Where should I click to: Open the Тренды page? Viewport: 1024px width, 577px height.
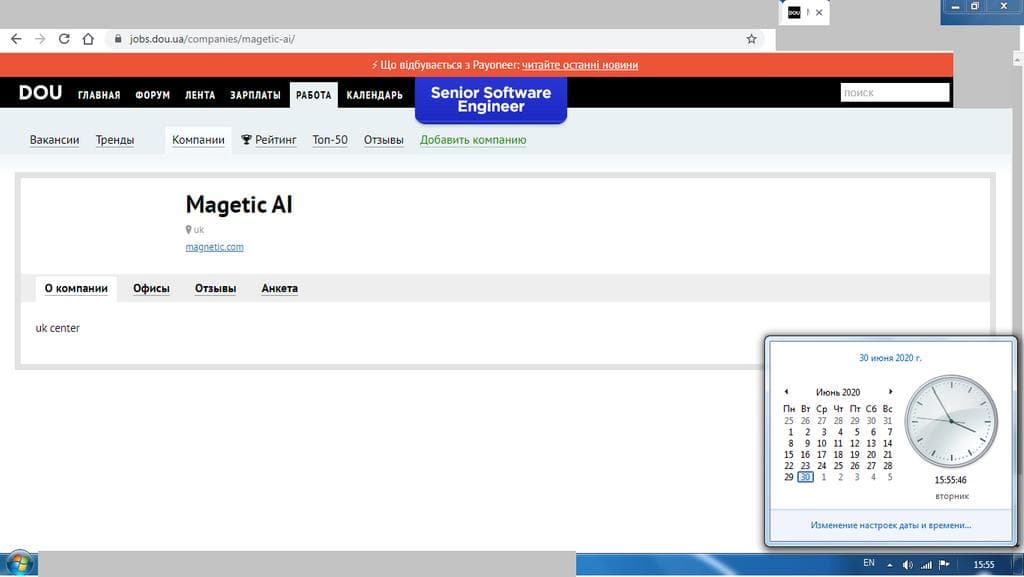point(115,140)
